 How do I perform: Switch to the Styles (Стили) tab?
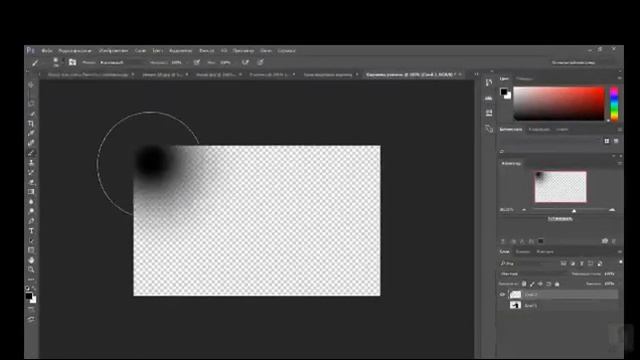click(562, 129)
